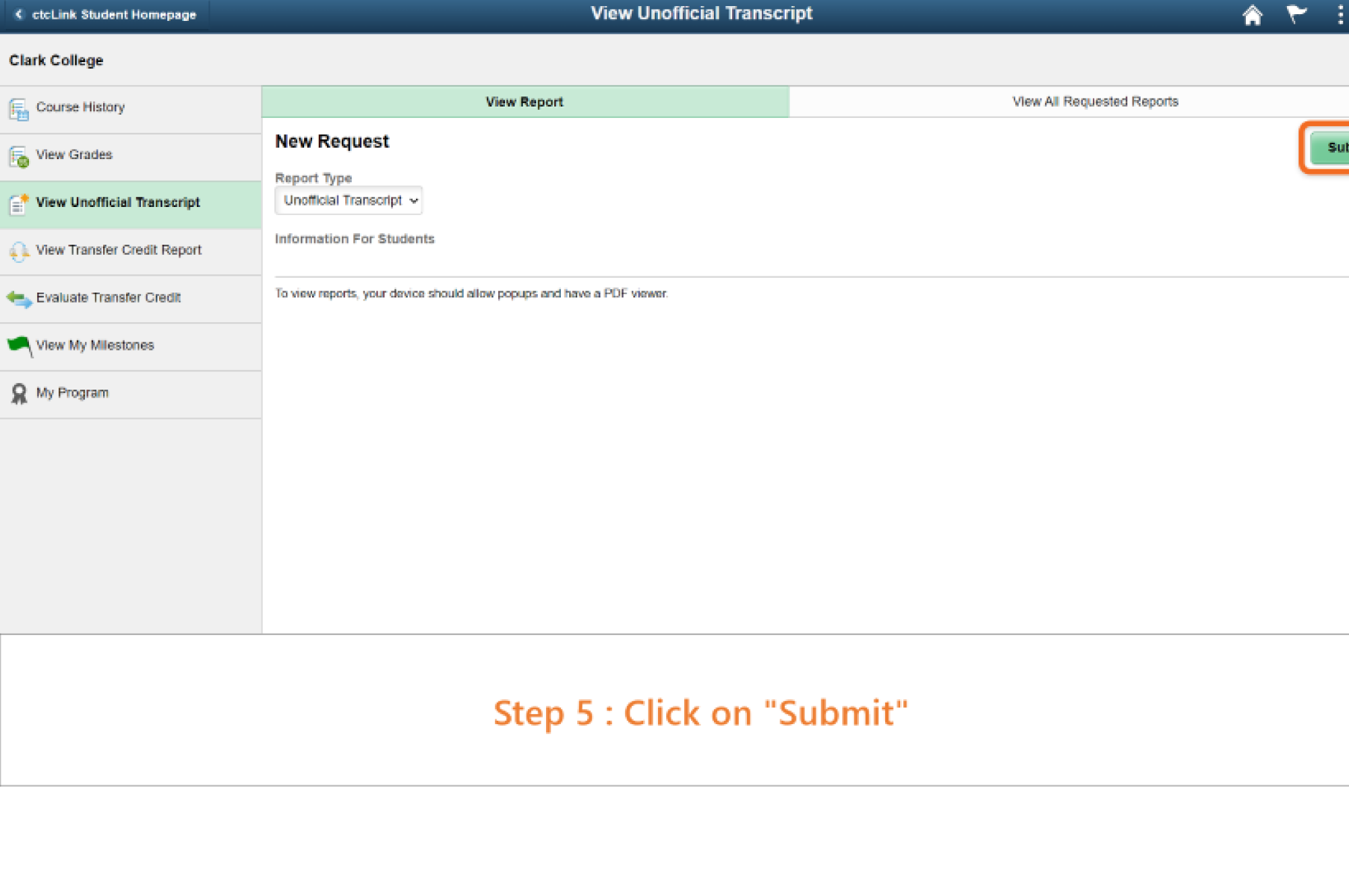Open Course History from sidebar

(80, 107)
